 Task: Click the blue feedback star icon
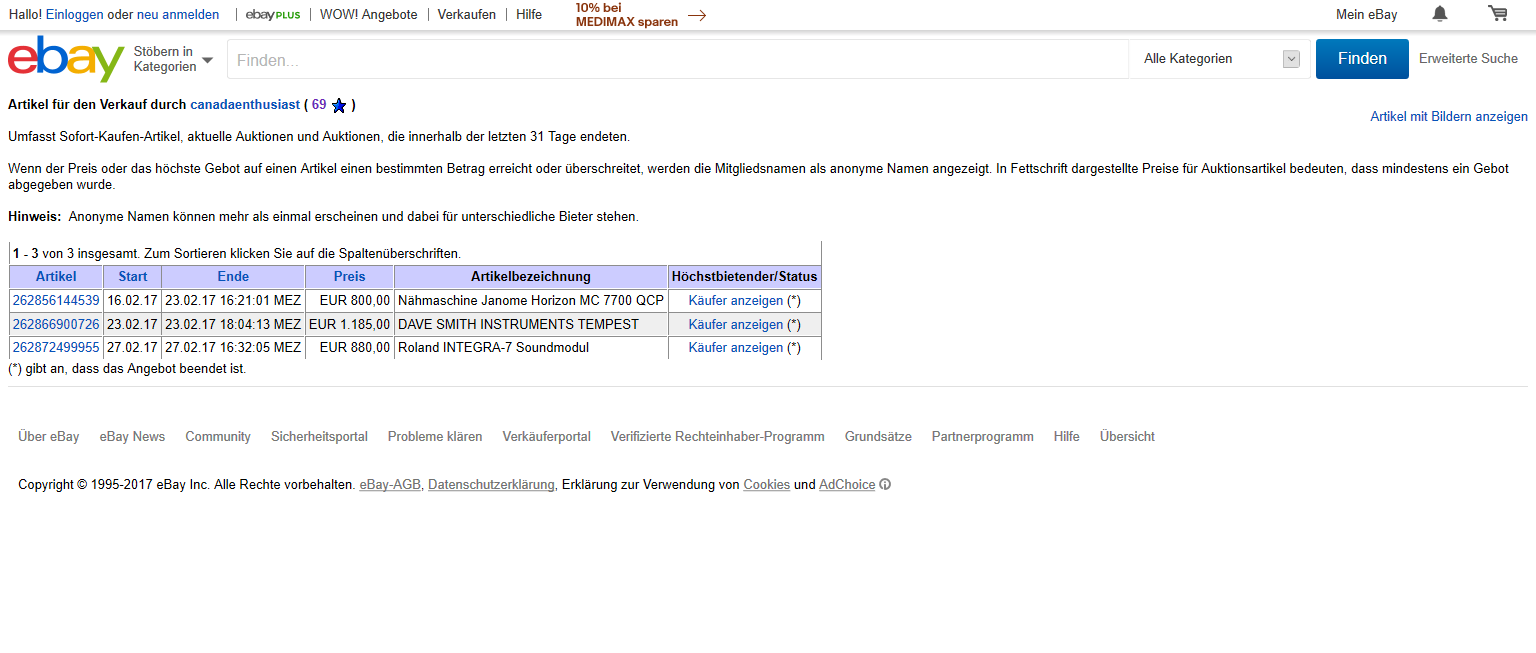[339, 106]
